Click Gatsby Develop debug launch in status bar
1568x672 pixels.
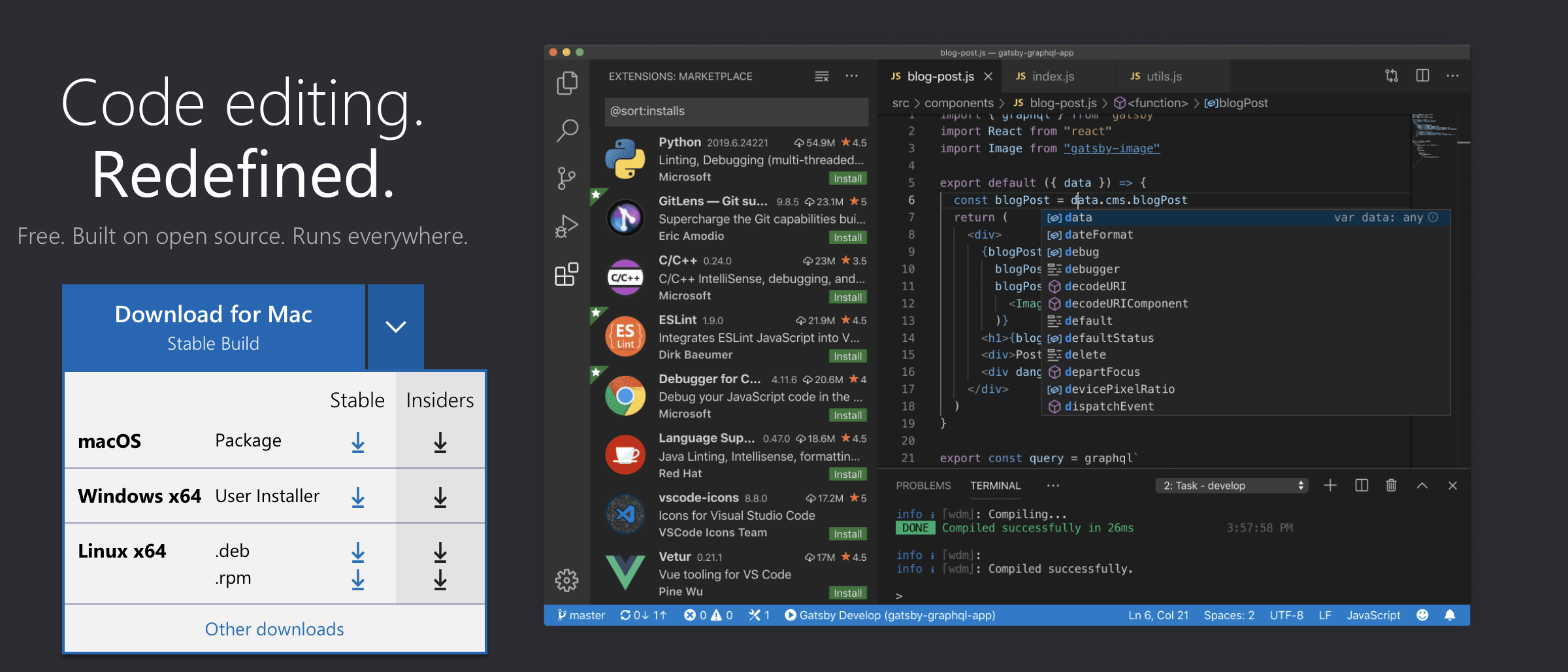click(x=890, y=615)
